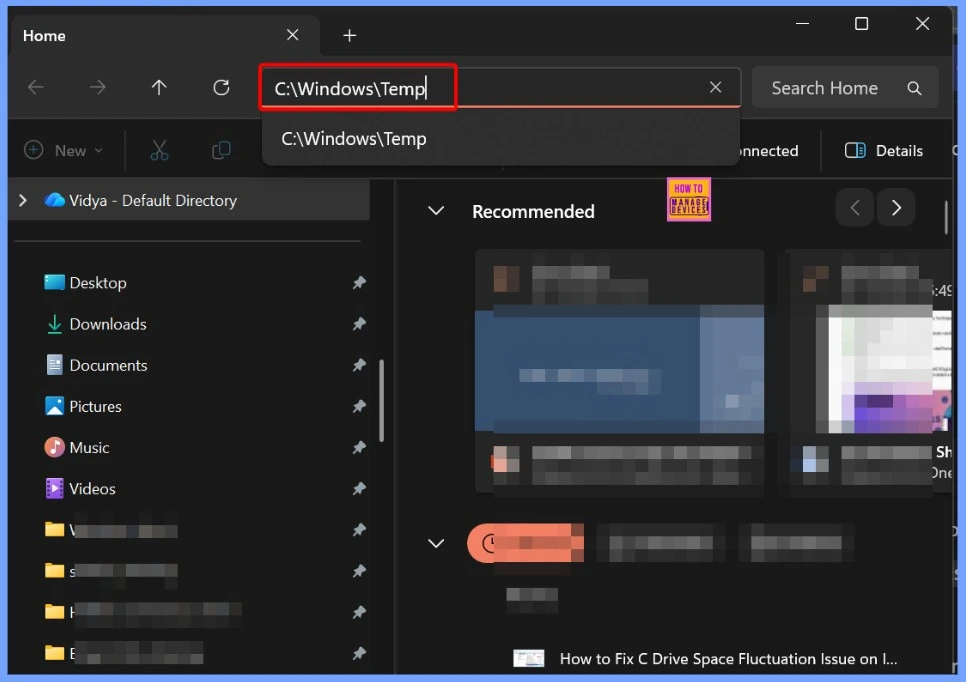This screenshot has width=966, height=682.
Task: Unpin Desktop using its pin icon
Action: 359,283
